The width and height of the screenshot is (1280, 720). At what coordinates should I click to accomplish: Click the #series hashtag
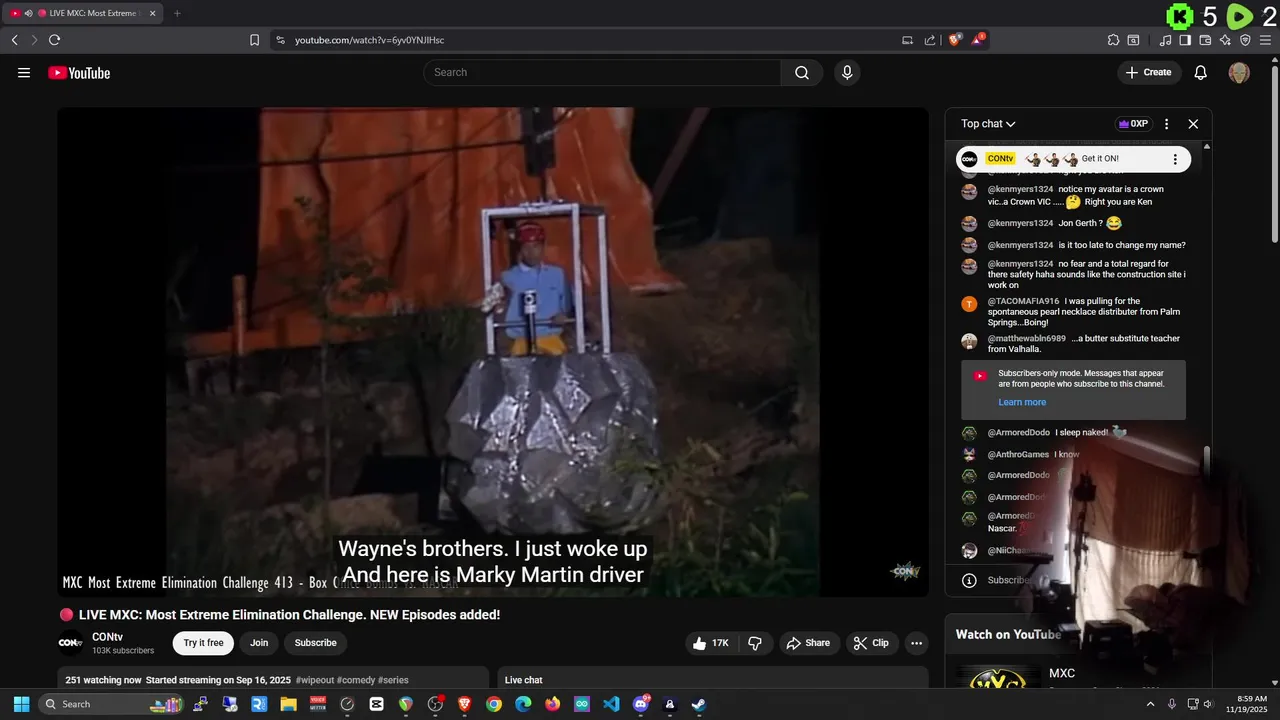(x=393, y=680)
